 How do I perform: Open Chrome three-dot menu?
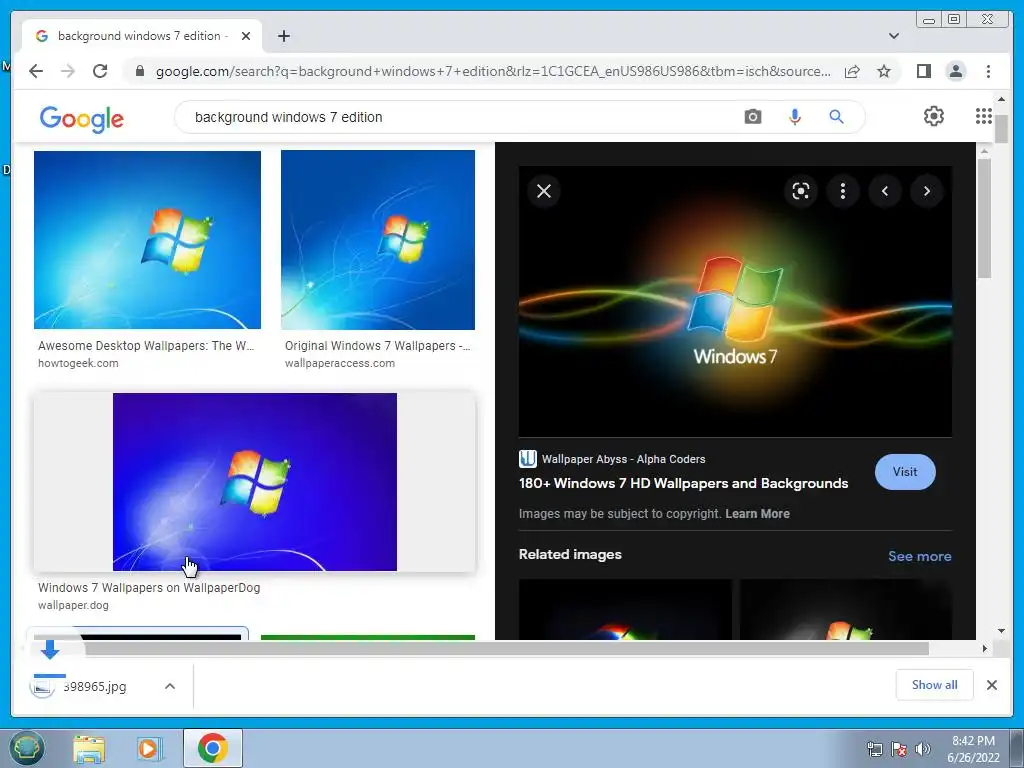pyautogui.click(x=988, y=71)
